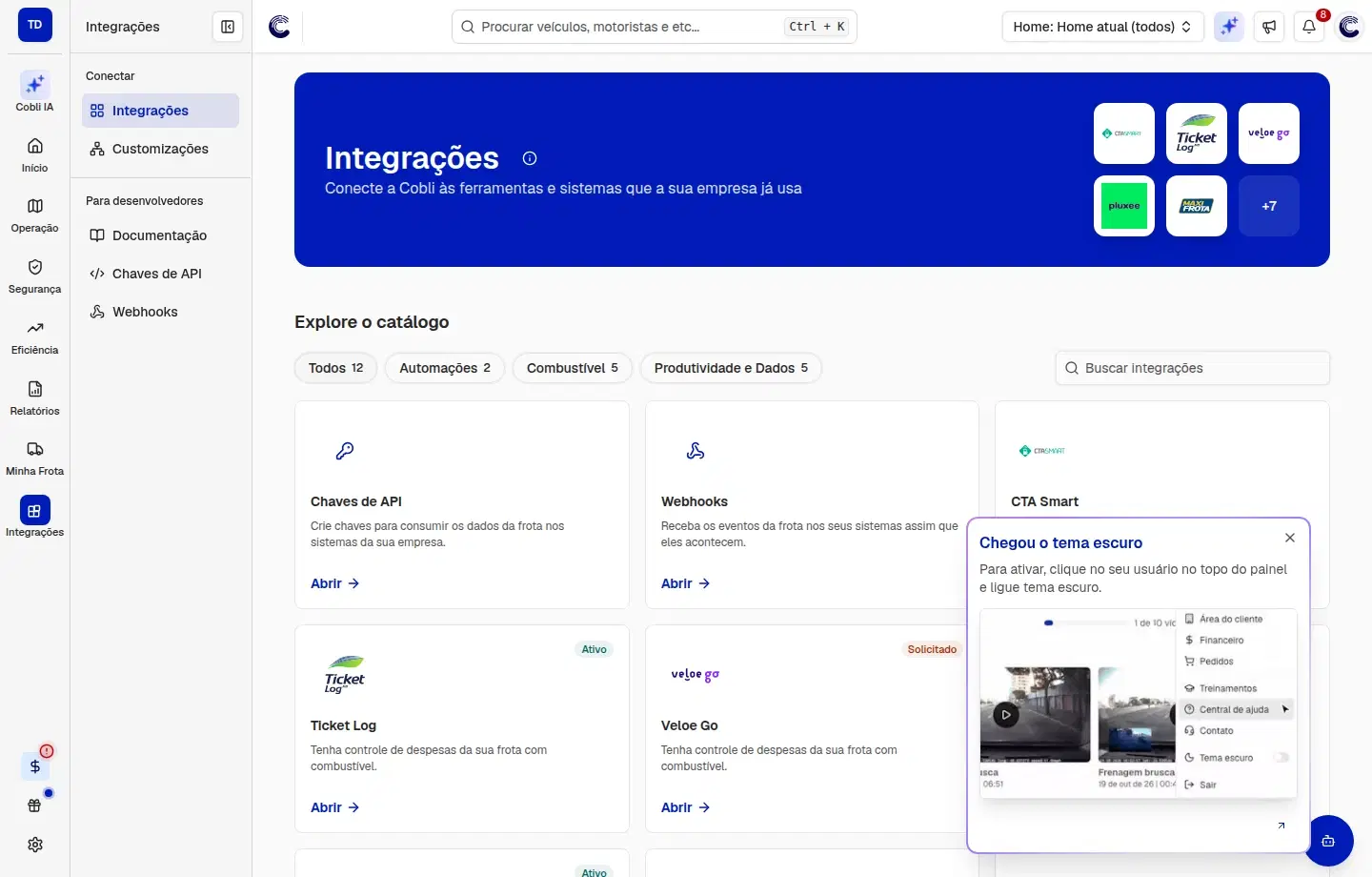
Task: Select the Integrações icon in the left rail
Action: 34,511
